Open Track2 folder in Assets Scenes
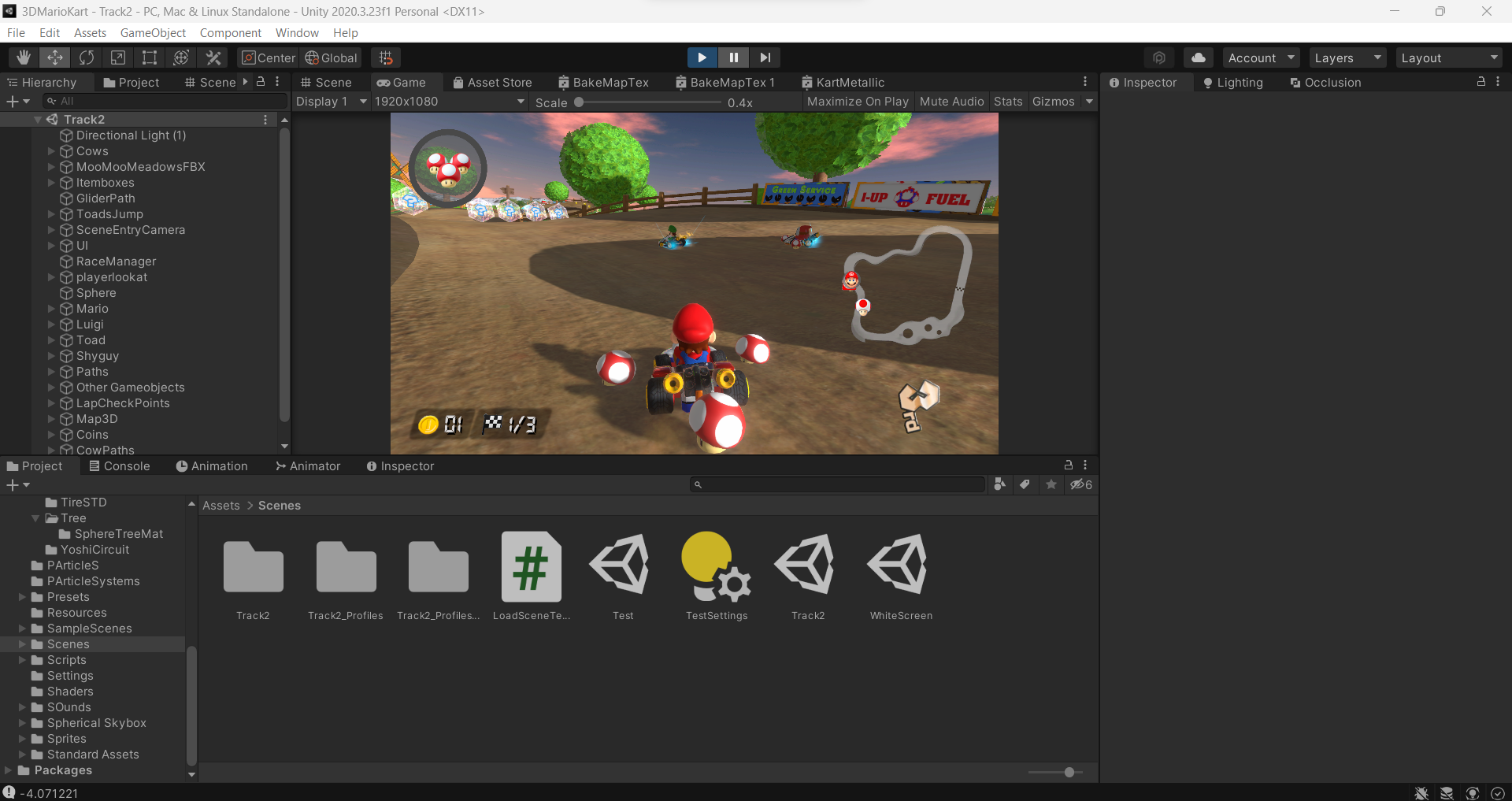The image size is (1512, 801). [x=253, y=577]
